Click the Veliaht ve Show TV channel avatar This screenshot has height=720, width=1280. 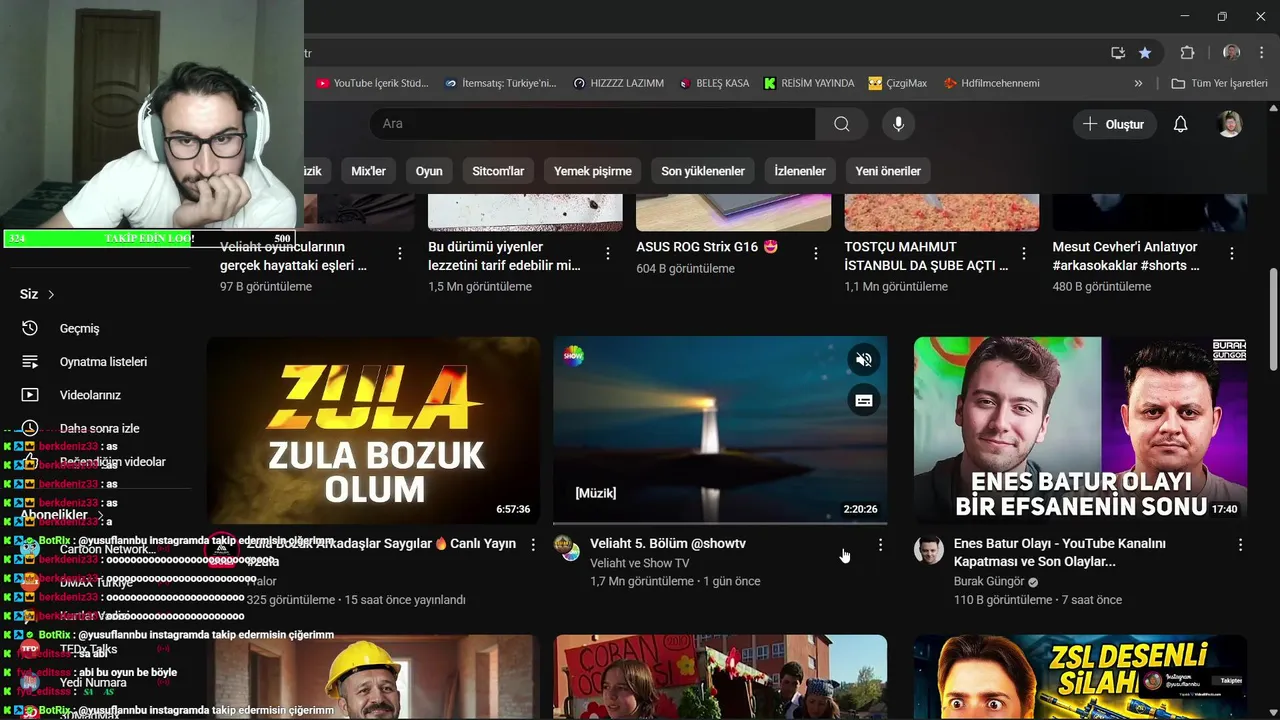click(x=567, y=548)
